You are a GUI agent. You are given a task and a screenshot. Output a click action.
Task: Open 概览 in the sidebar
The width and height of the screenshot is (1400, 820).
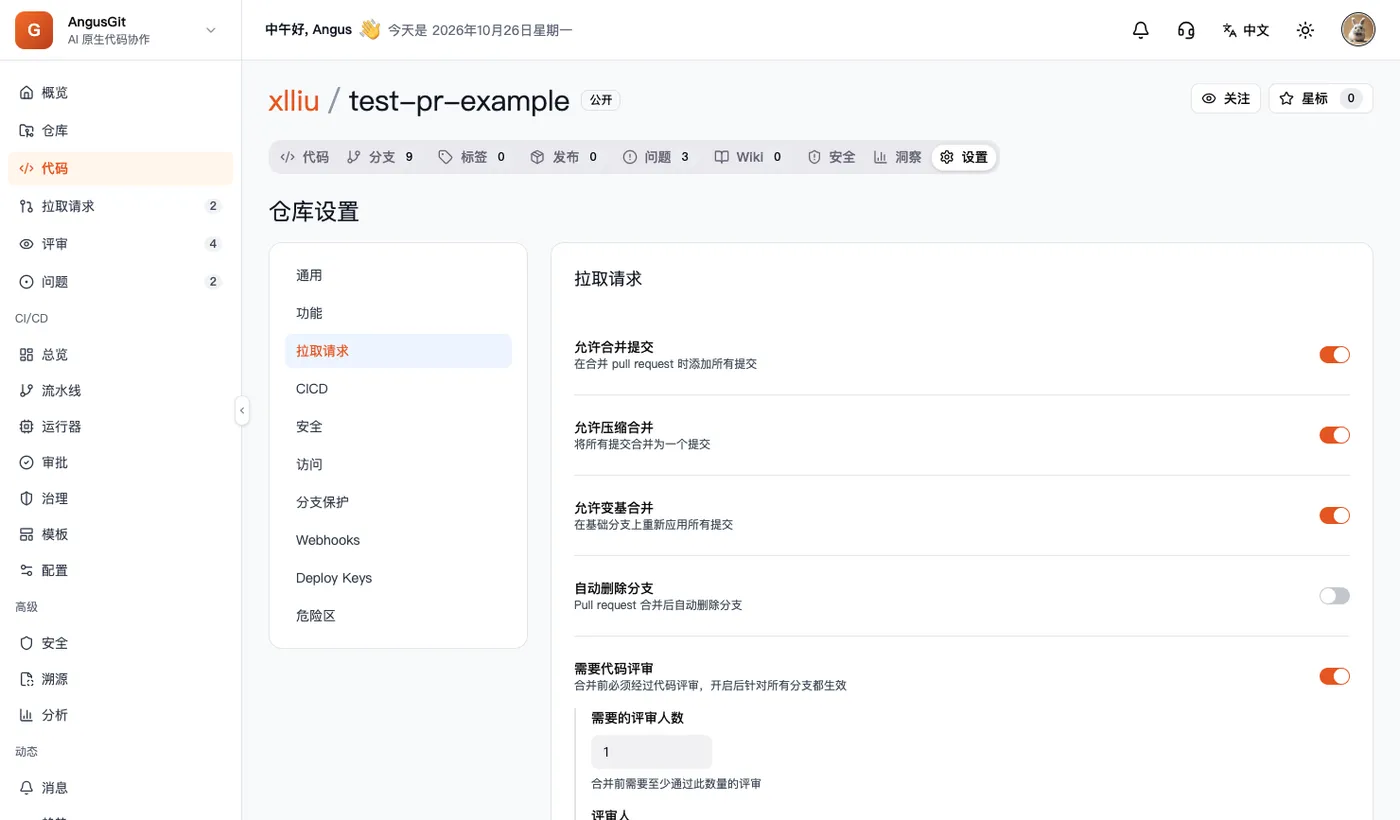[x=120, y=93]
